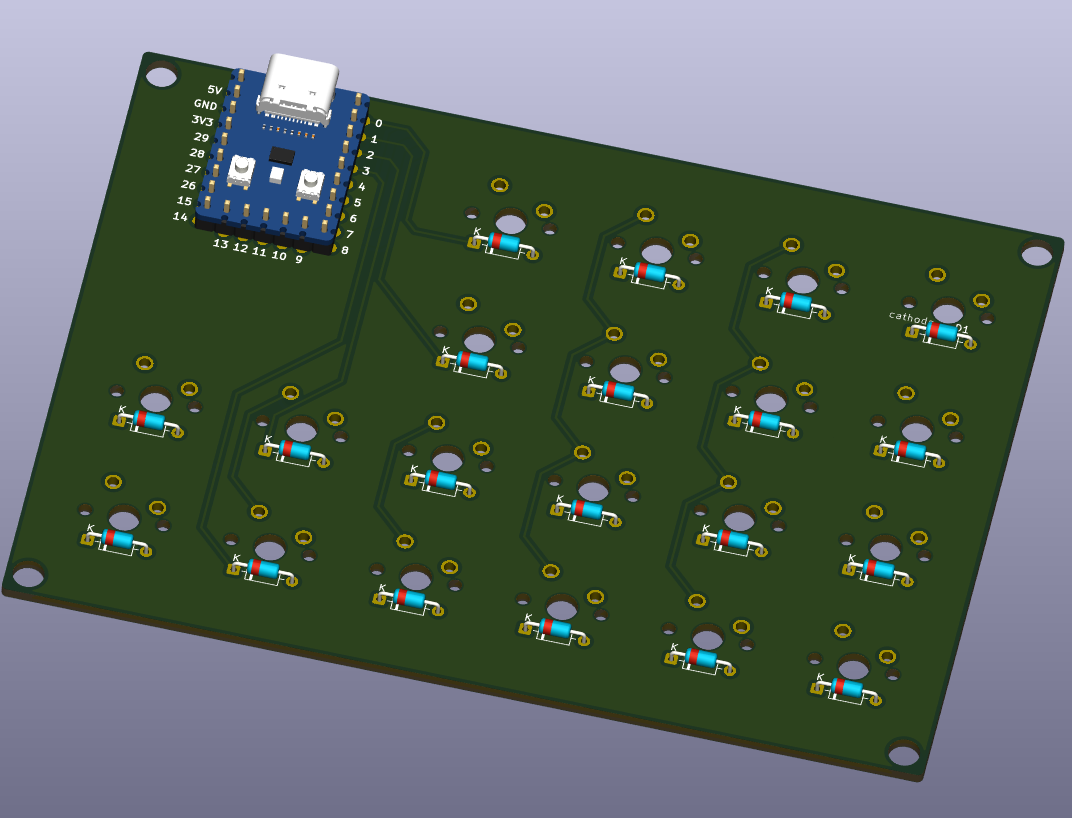Click the GND pin label
The width and height of the screenshot is (1072, 818).
(x=206, y=105)
